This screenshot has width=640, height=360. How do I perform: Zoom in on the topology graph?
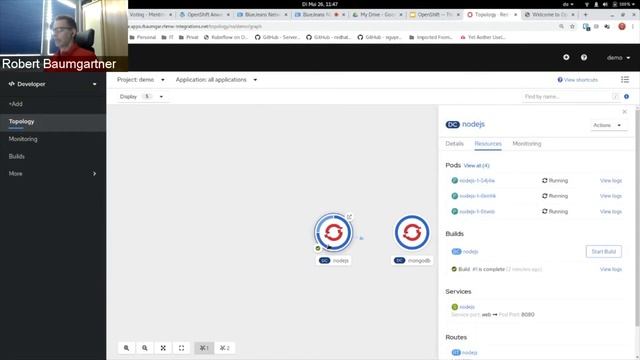[127, 348]
